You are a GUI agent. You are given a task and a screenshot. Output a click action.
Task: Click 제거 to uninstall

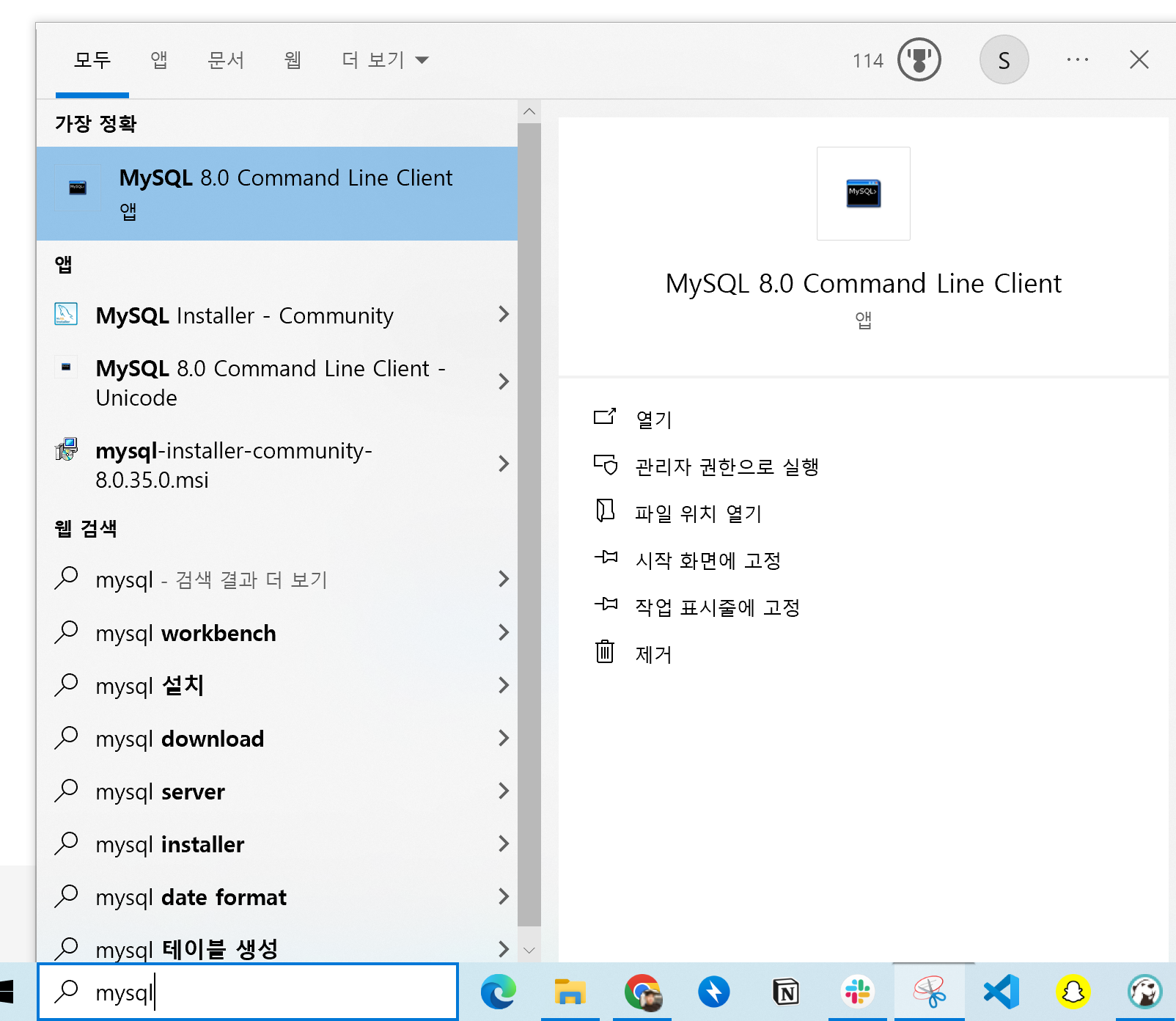(x=653, y=654)
